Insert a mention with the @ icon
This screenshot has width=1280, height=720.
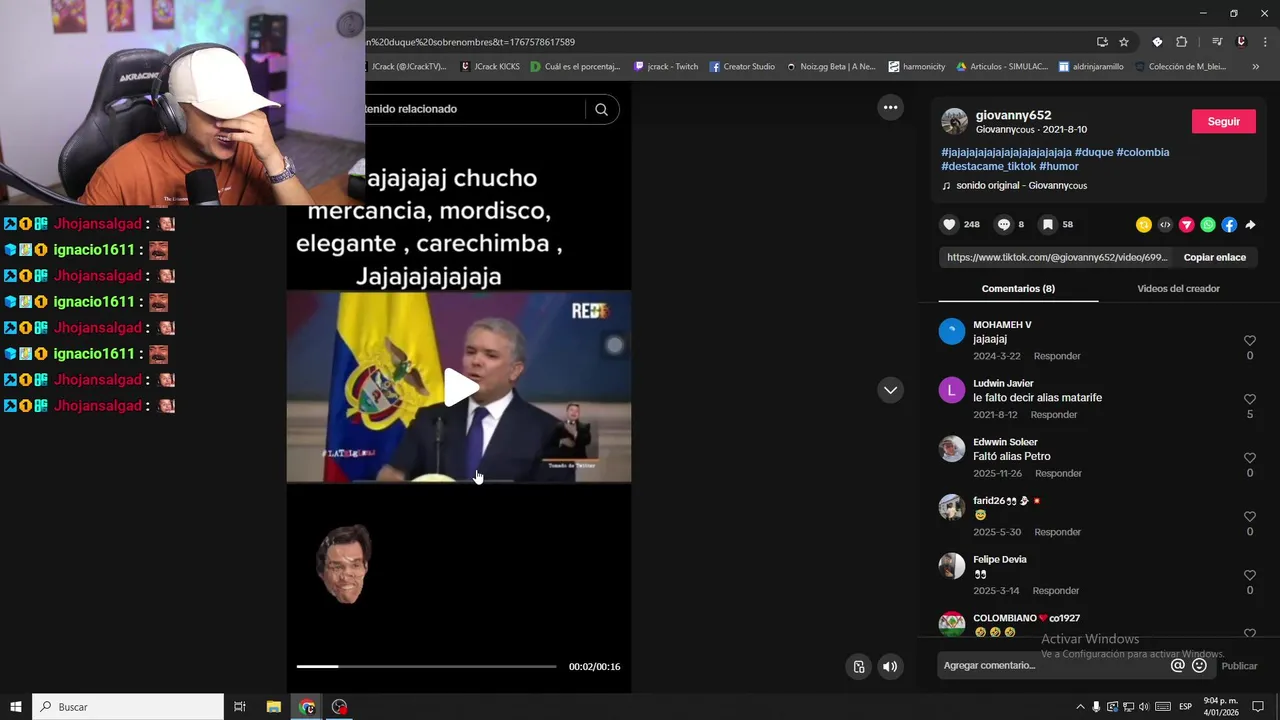pos(1177,666)
